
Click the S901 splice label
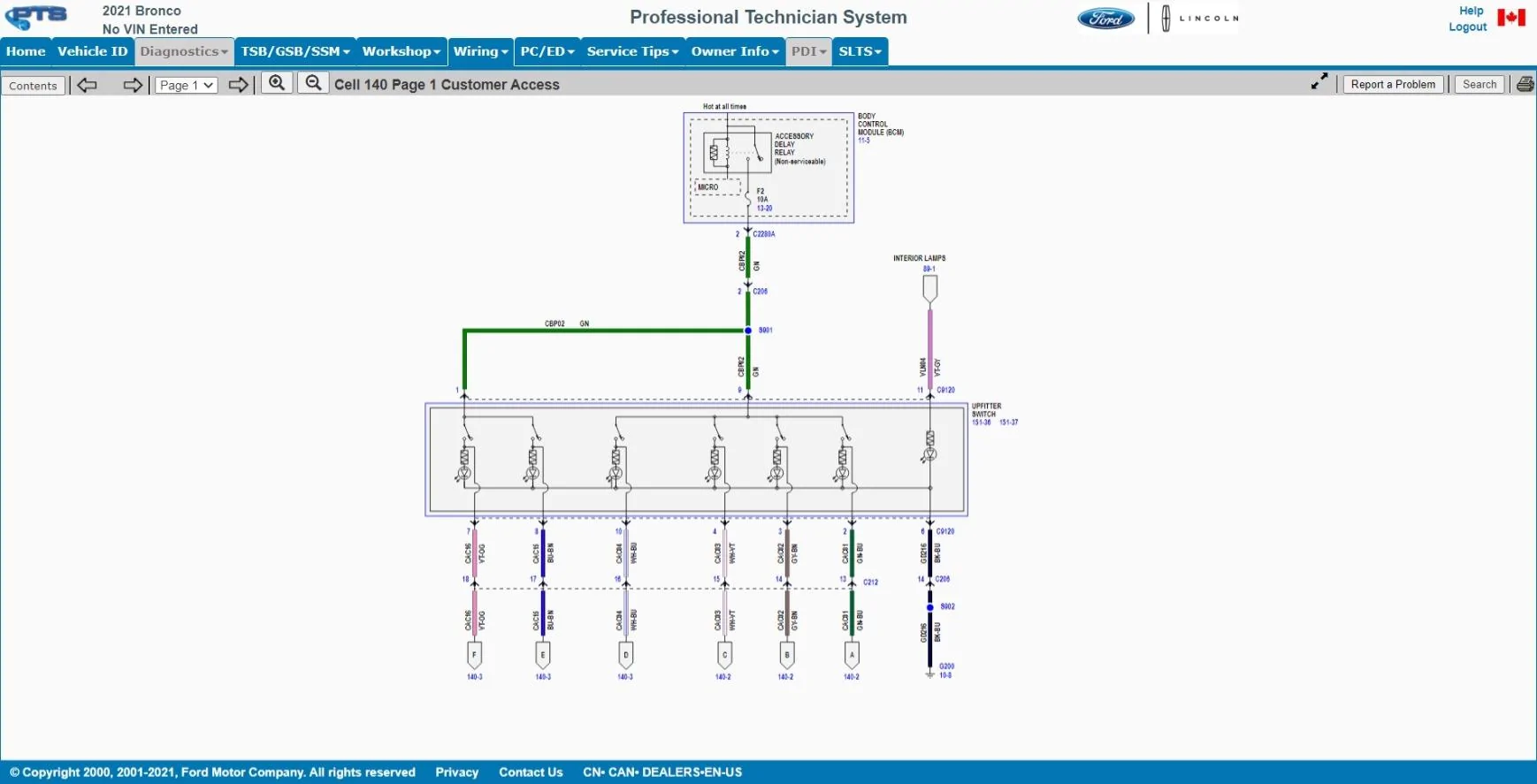click(x=766, y=331)
